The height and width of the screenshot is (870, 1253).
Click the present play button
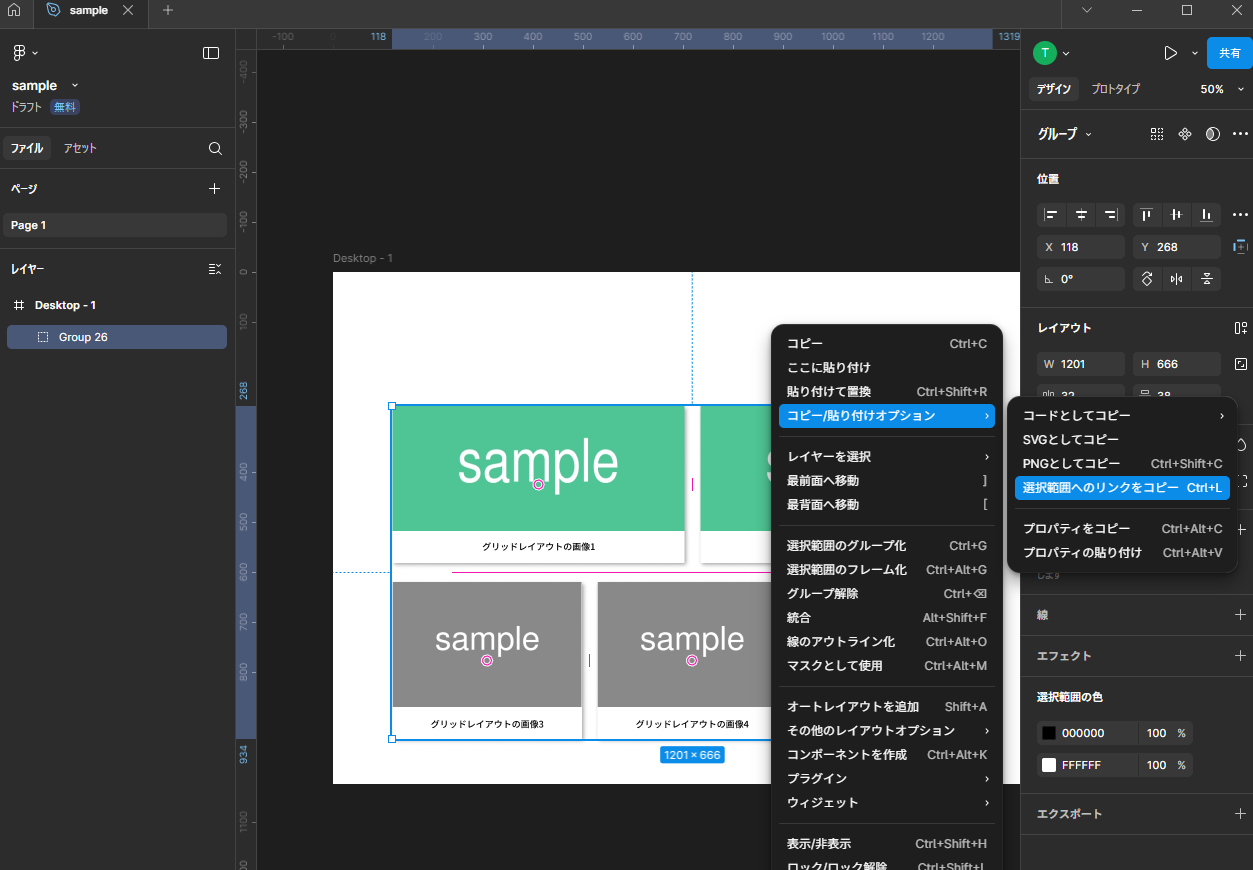(1170, 53)
